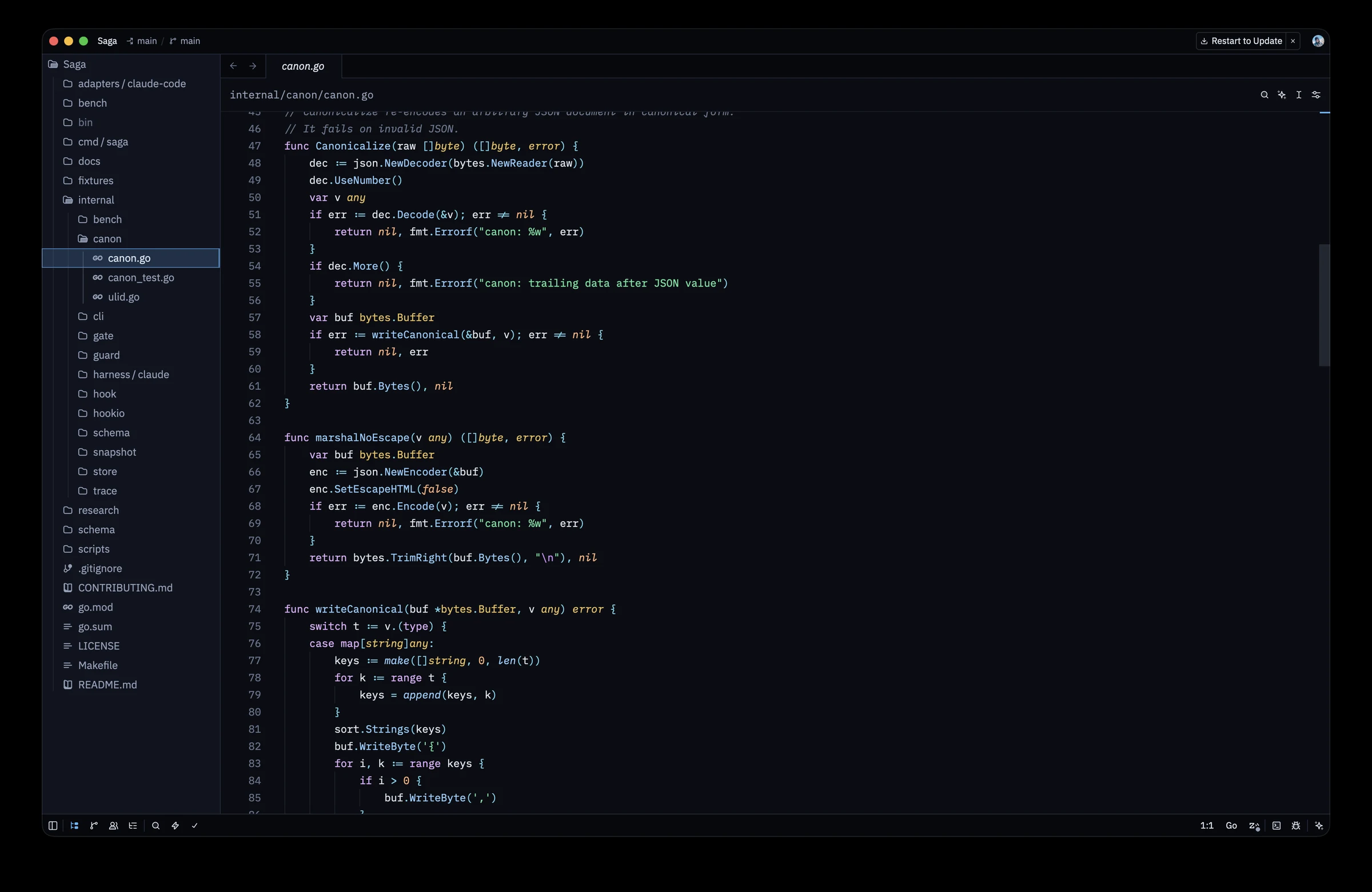
Task: Click the internal/canon/canon.go breadcrumb path
Action: click(x=301, y=95)
